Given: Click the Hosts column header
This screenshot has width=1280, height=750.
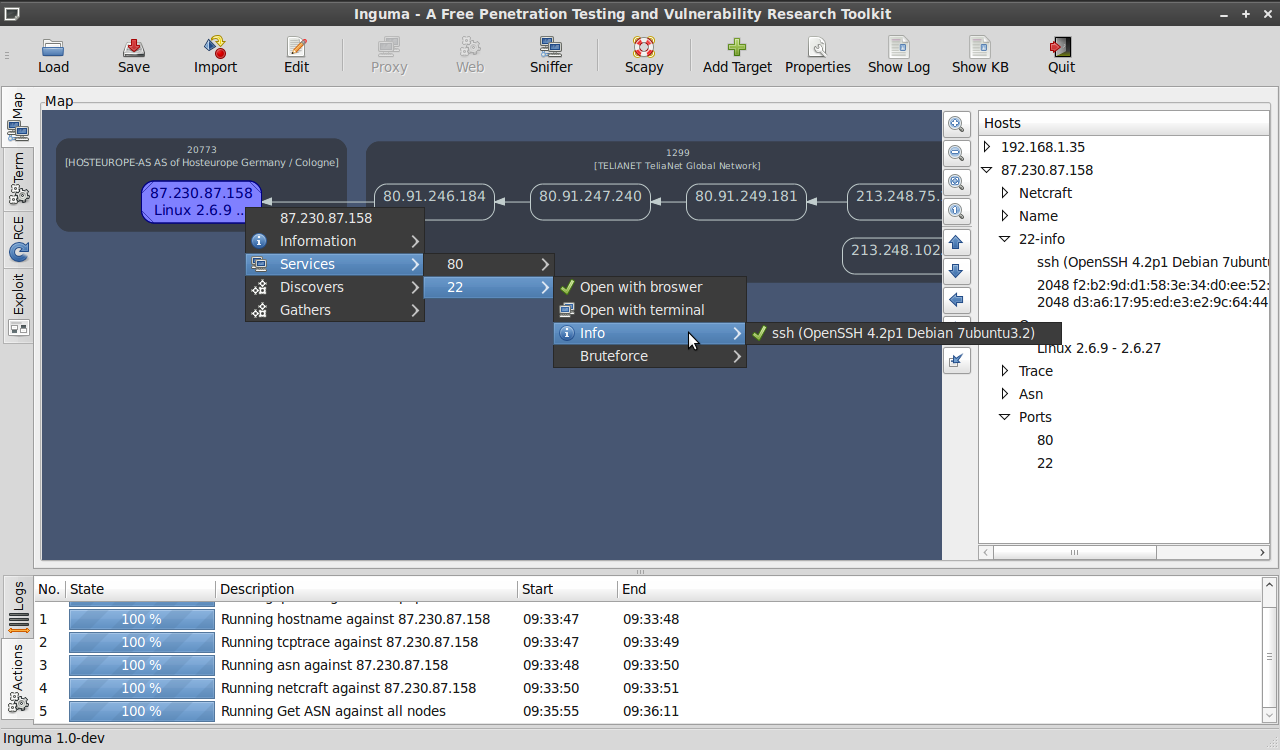Looking at the screenshot, I should pyautogui.click(x=1124, y=123).
